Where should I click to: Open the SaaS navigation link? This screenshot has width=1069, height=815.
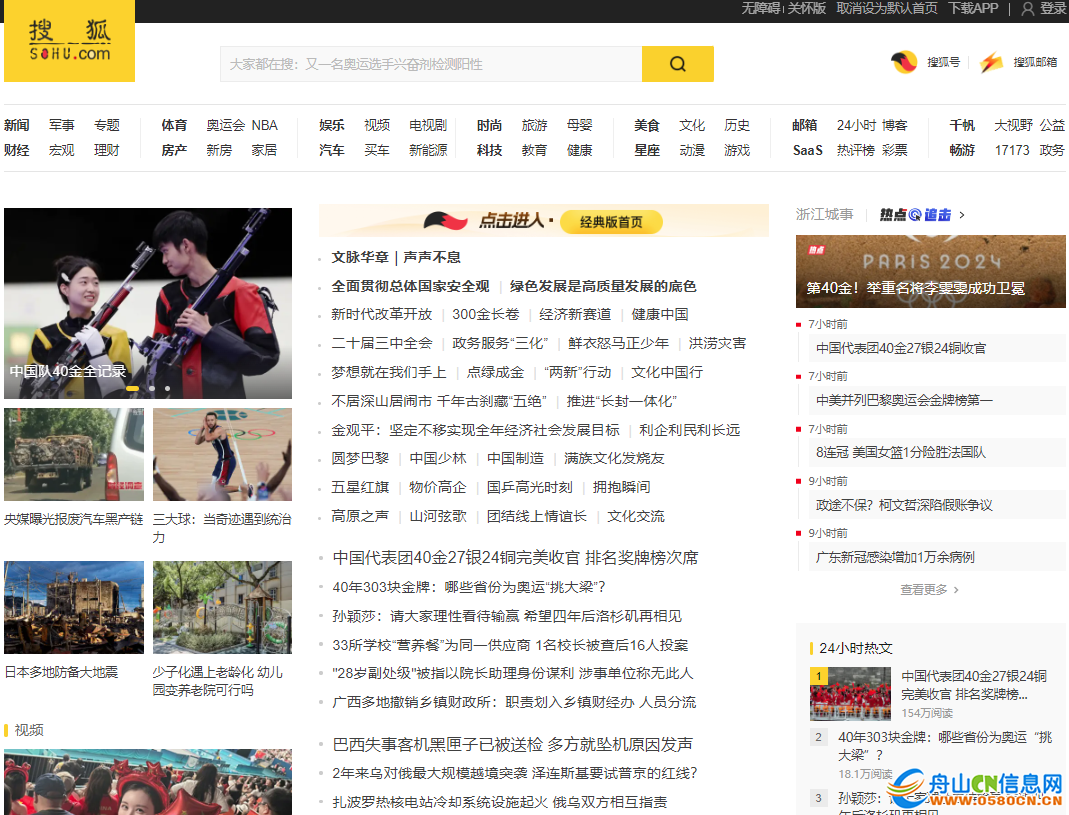807,150
